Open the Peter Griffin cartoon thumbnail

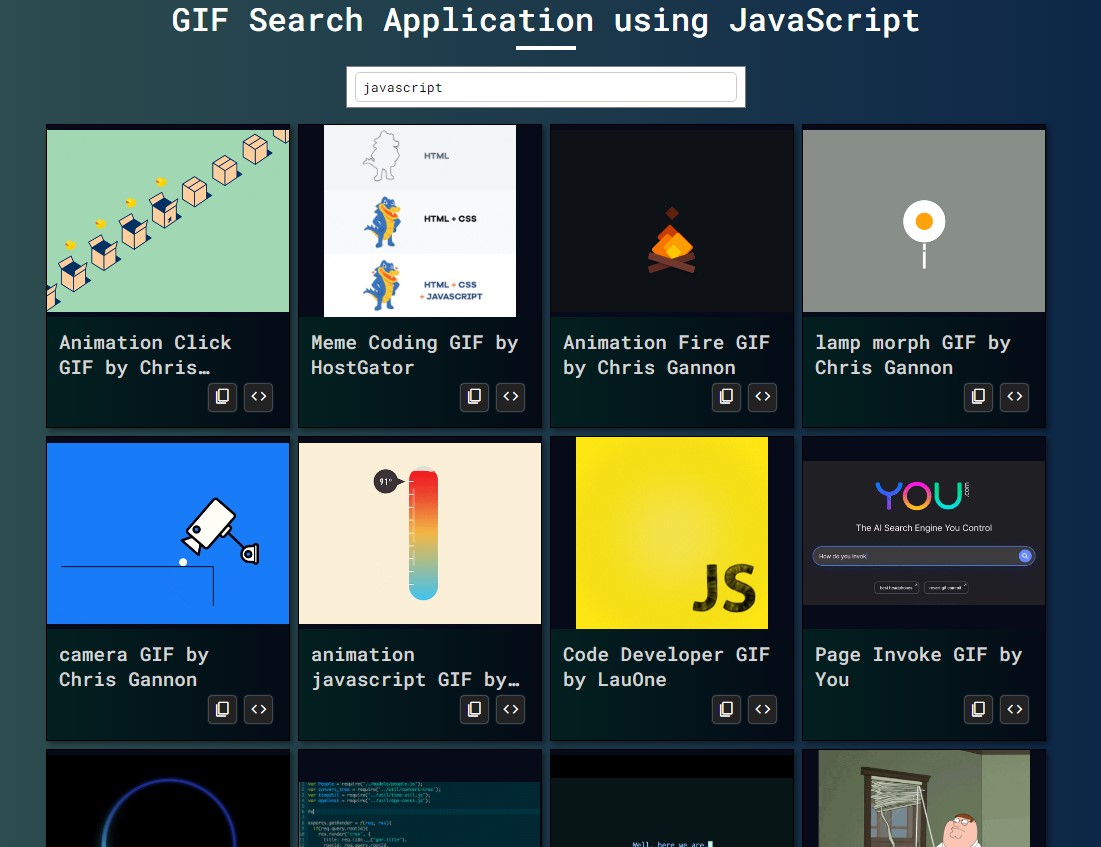tap(924, 799)
